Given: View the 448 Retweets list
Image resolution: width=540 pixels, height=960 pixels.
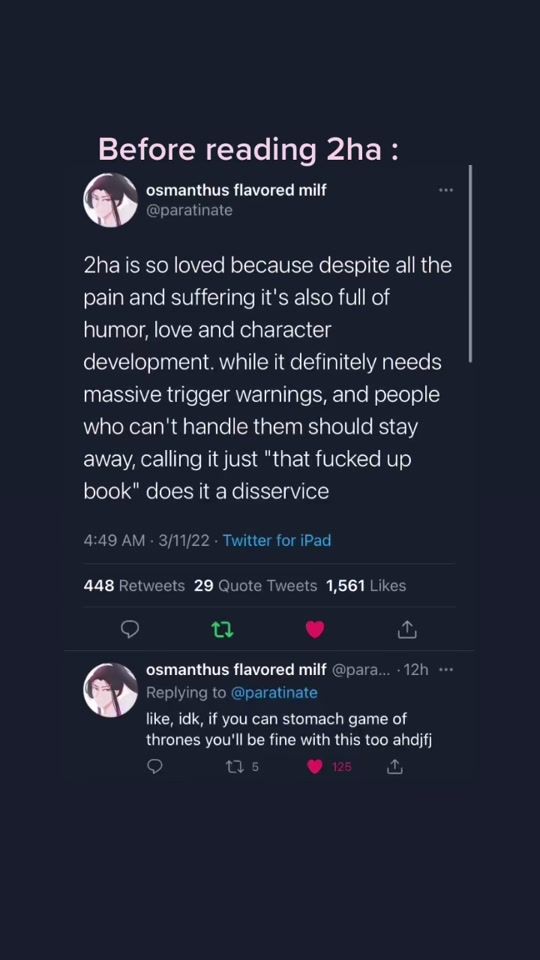Looking at the screenshot, I should pos(134,586).
